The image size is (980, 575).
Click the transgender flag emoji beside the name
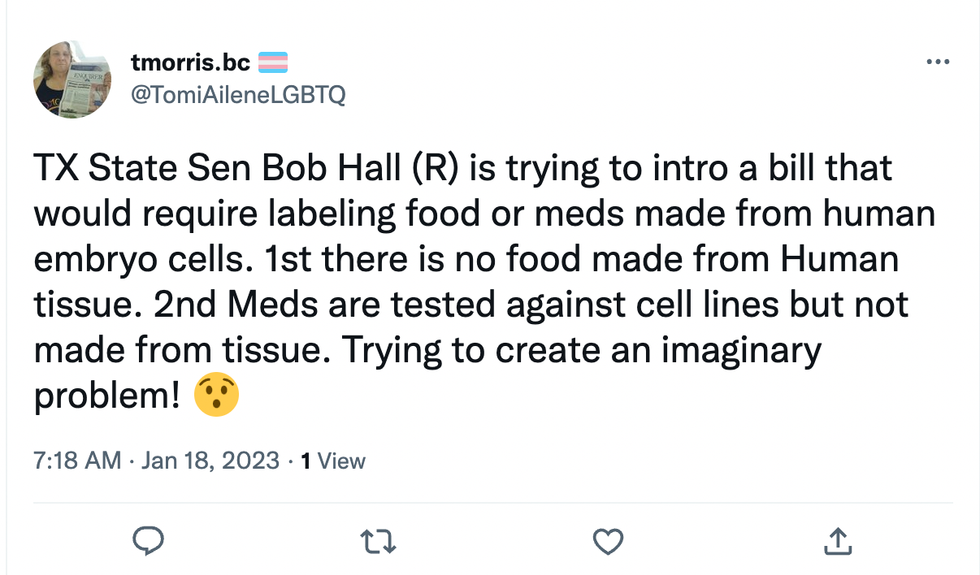[x=273, y=63]
